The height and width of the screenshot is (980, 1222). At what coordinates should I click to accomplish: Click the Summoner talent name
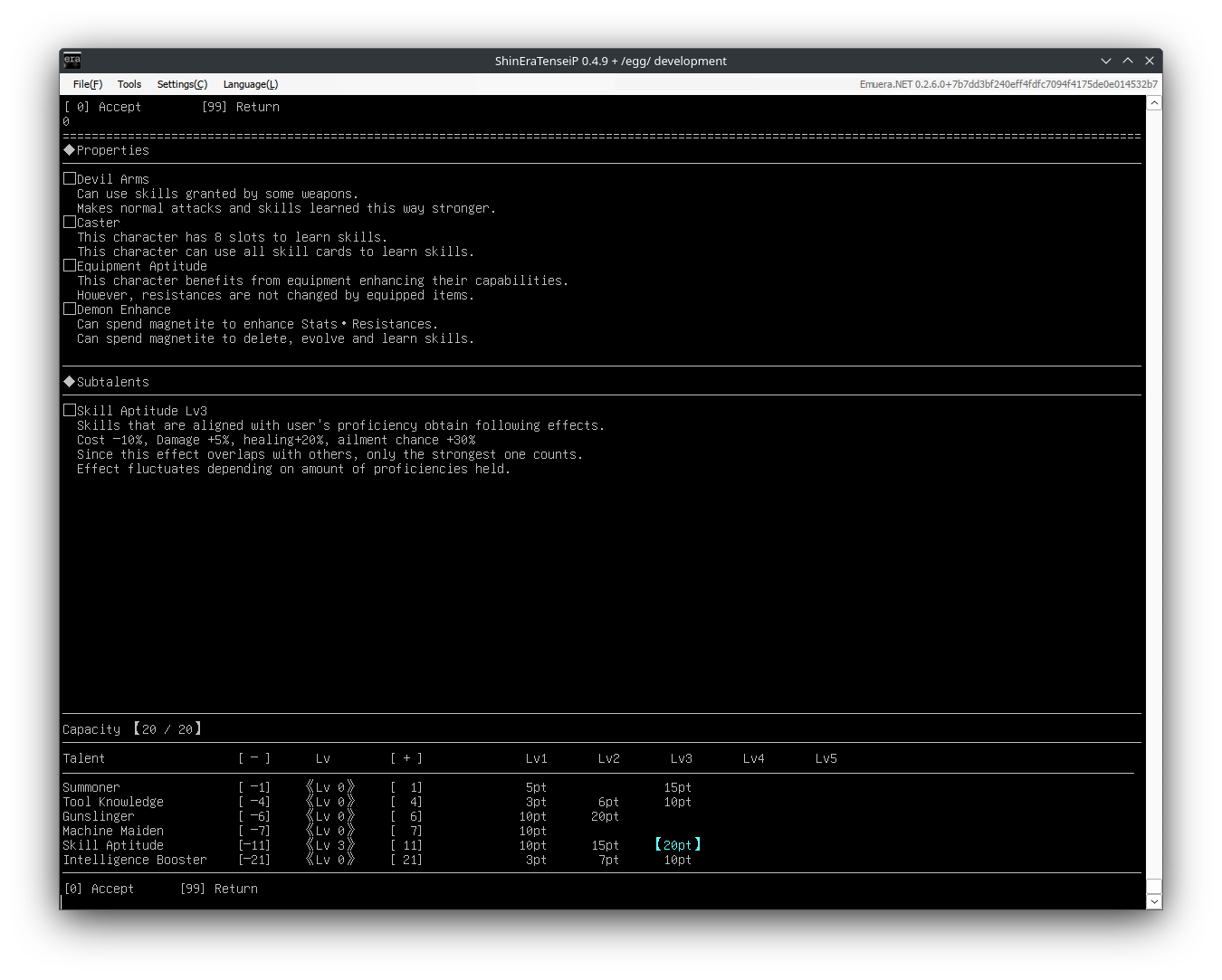[x=91, y=787]
